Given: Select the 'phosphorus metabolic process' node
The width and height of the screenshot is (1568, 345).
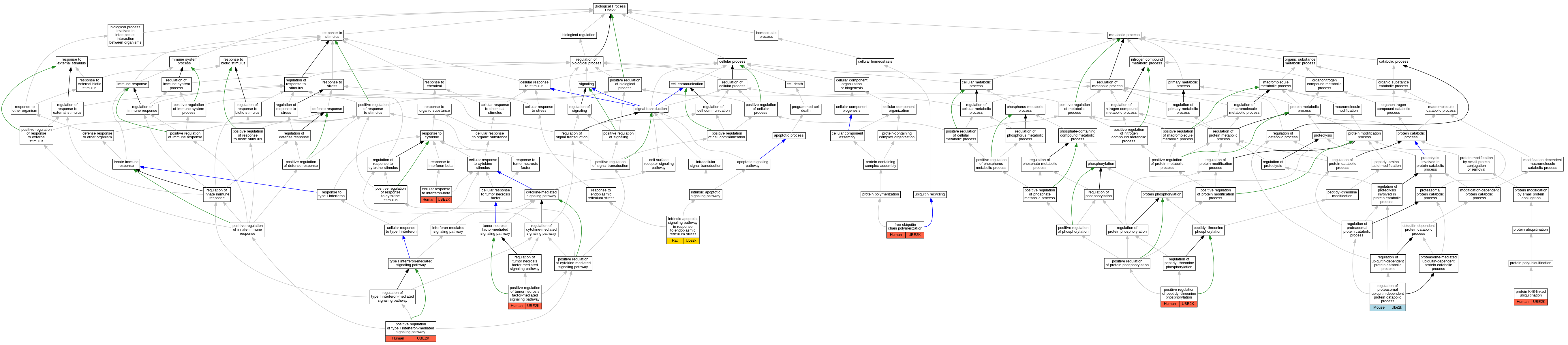Looking at the screenshot, I should click(x=1025, y=109).
